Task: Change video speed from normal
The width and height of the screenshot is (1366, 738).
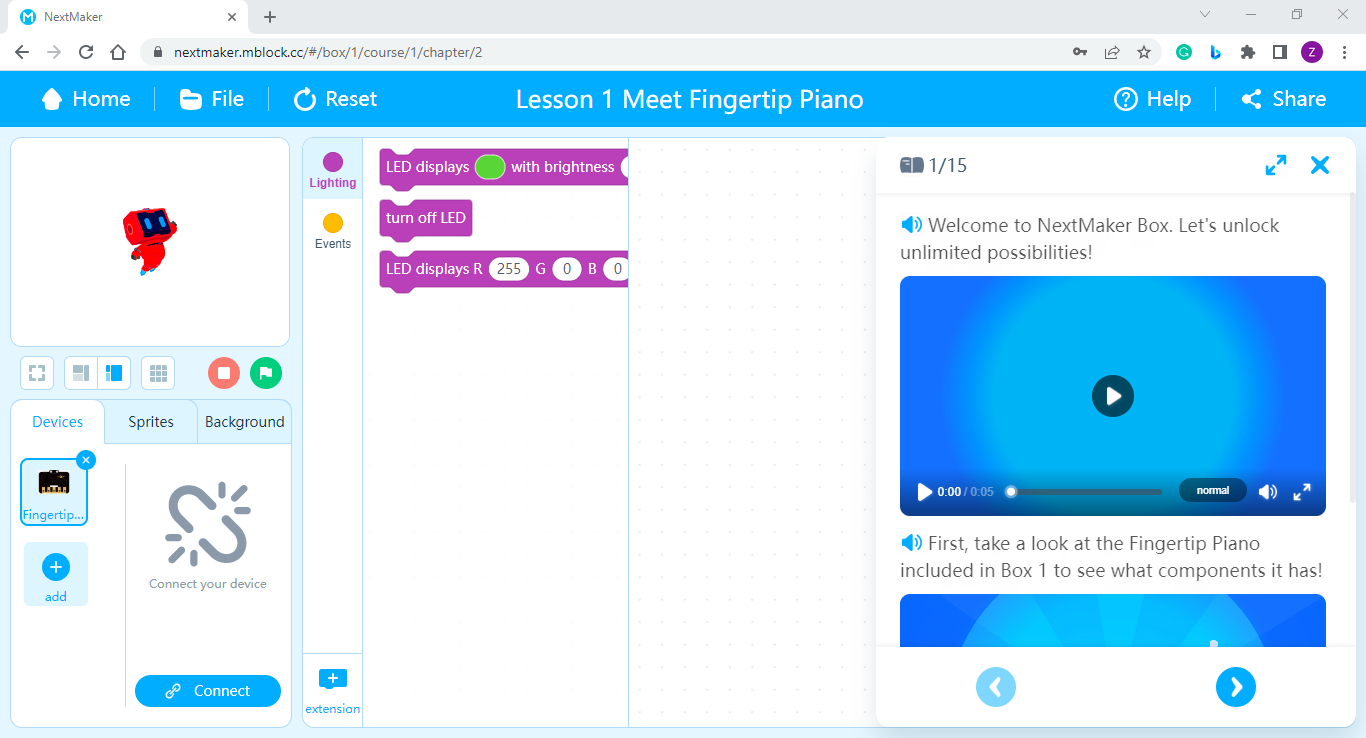Action: pos(1213,490)
